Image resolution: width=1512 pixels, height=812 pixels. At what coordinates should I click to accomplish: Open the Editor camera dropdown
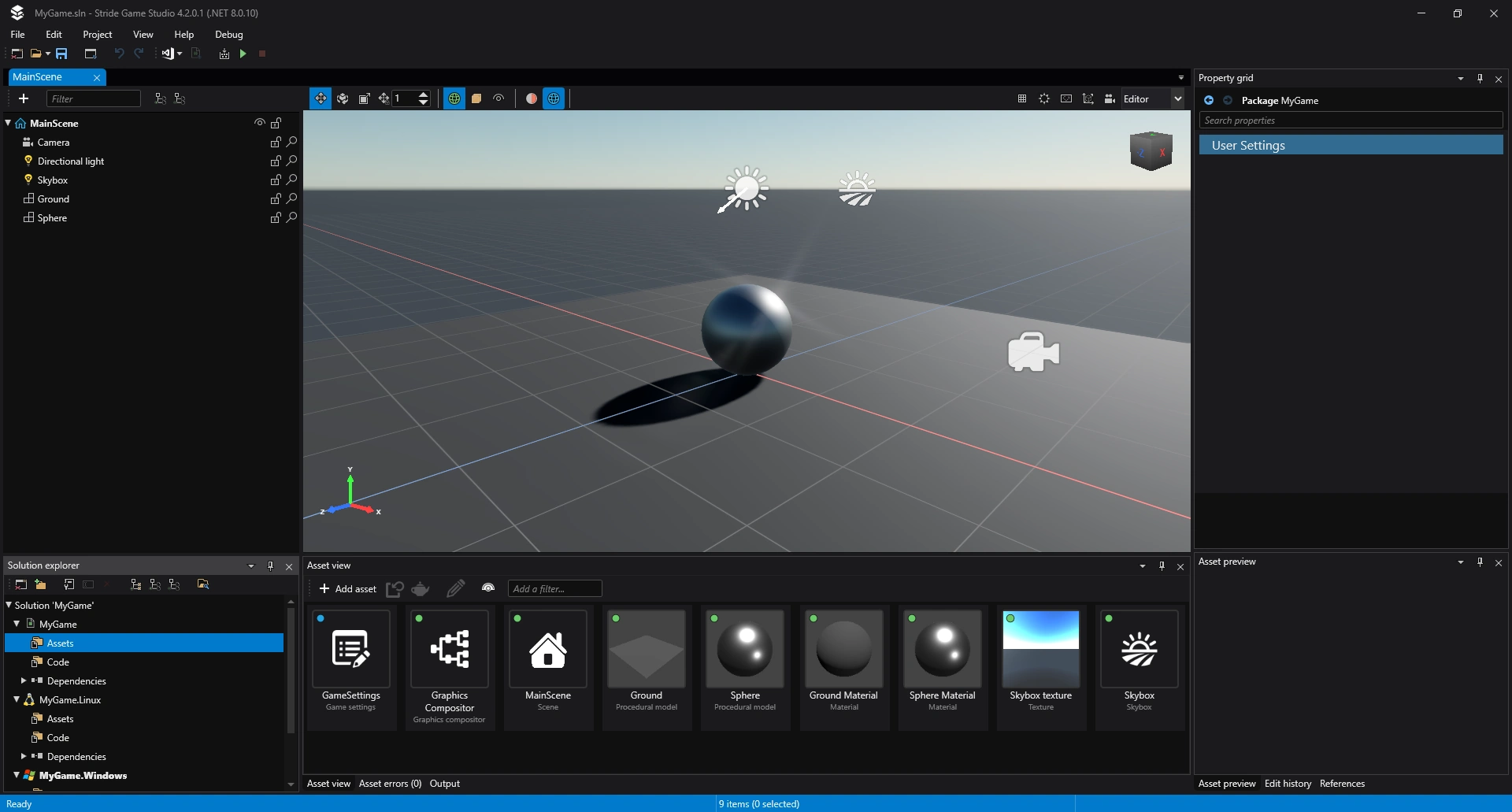[1177, 98]
